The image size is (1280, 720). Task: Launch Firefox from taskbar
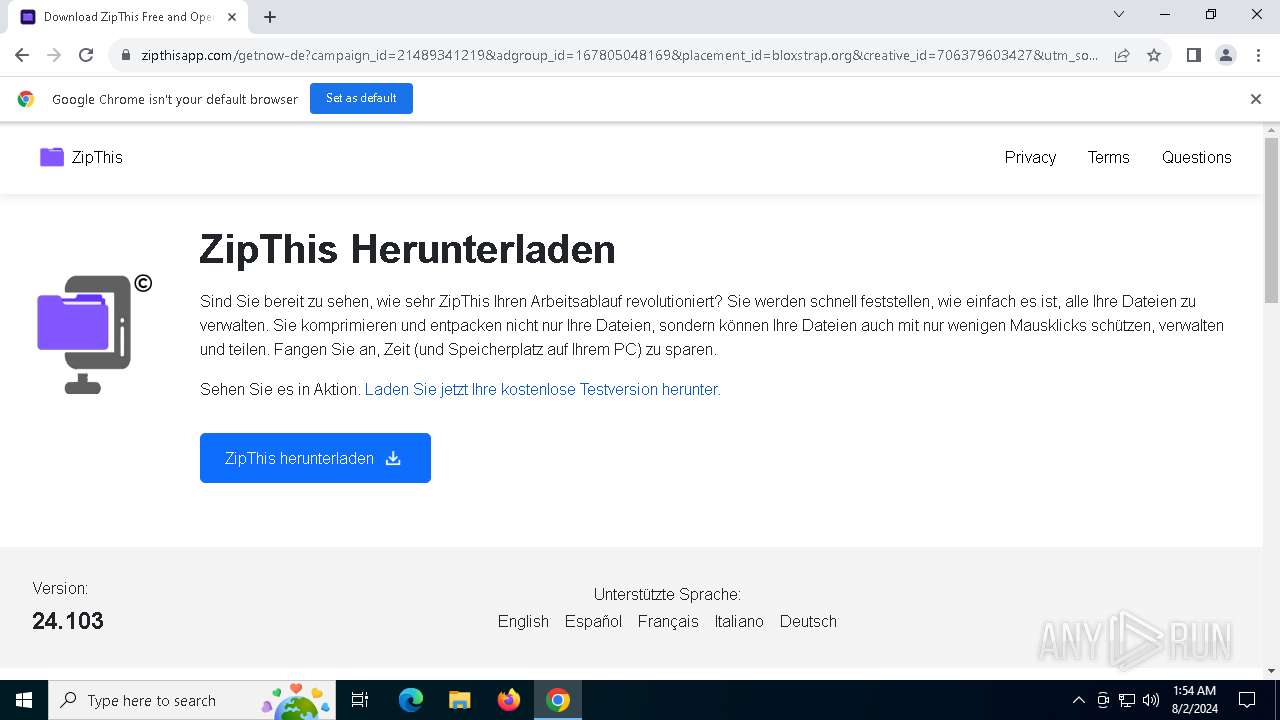(x=509, y=700)
